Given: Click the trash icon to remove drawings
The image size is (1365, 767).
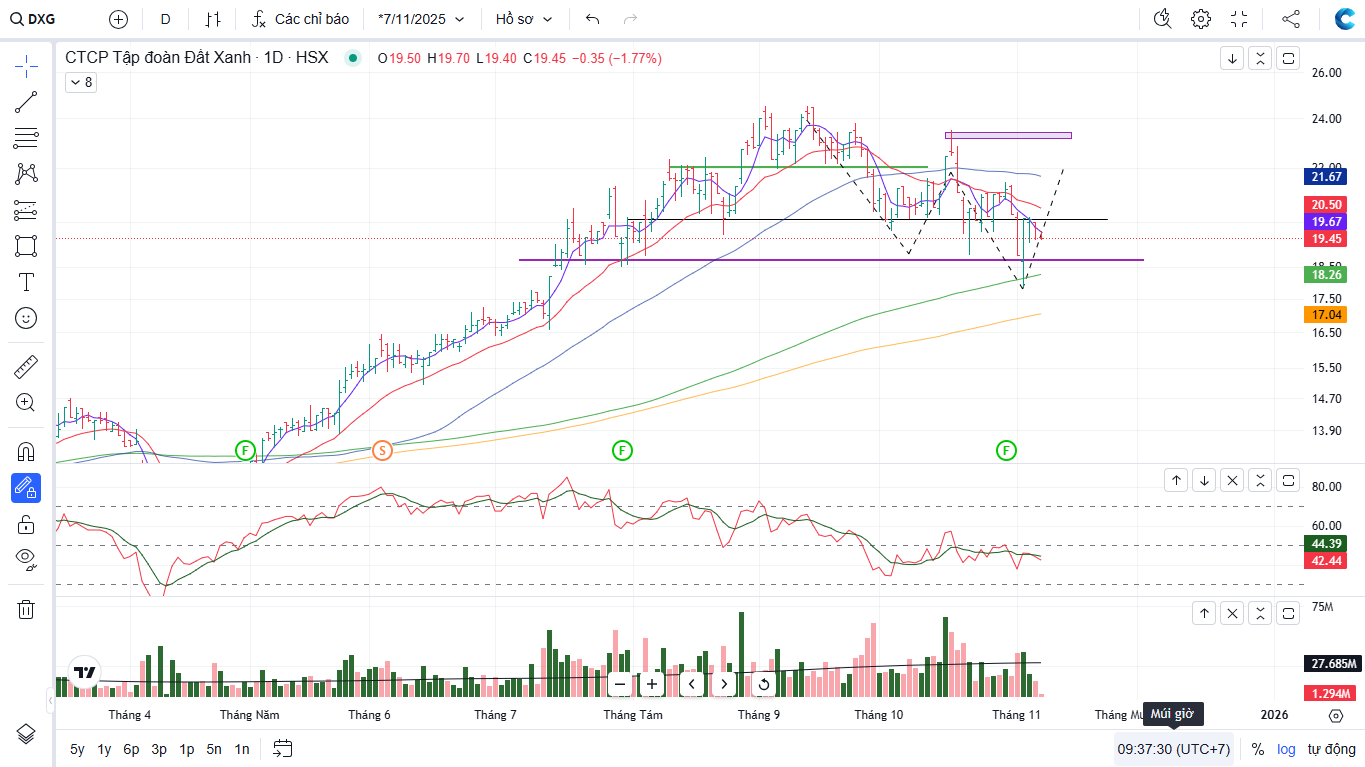Looking at the screenshot, I should tap(26, 609).
